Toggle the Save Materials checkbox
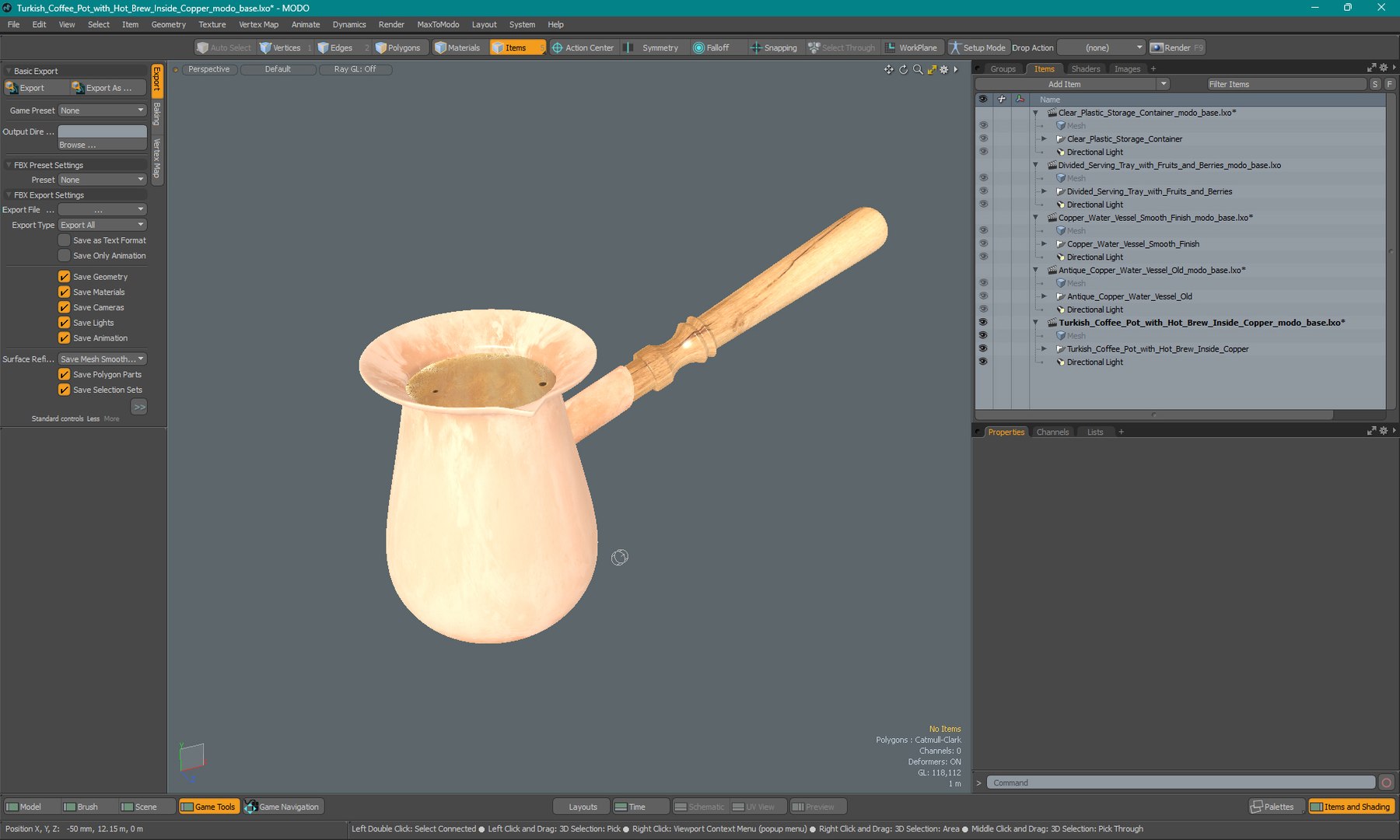The height and width of the screenshot is (840, 1400). [65, 292]
